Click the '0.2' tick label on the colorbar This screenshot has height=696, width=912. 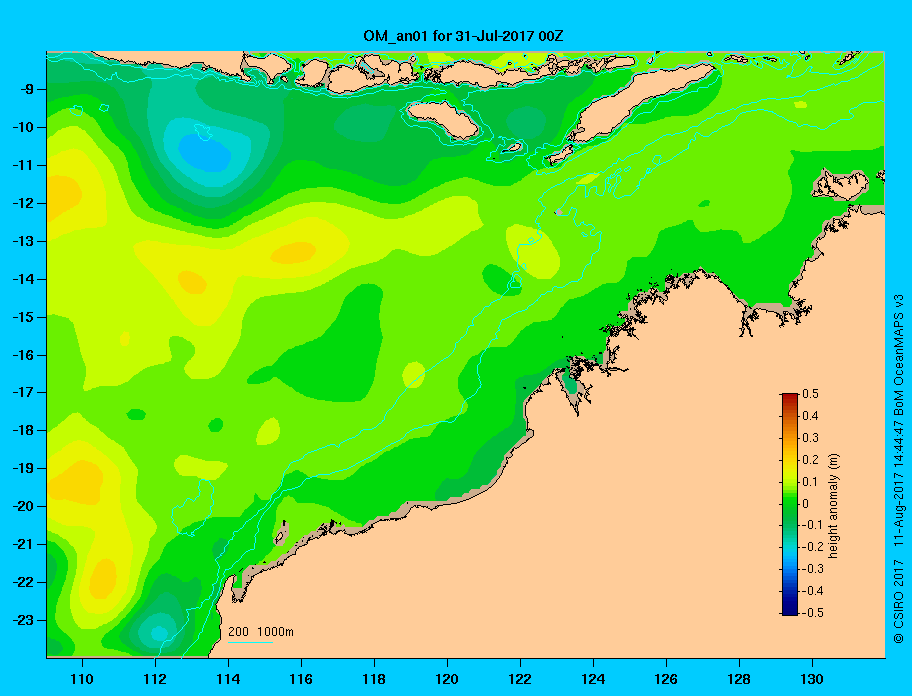pyautogui.click(x=810, y=459)
